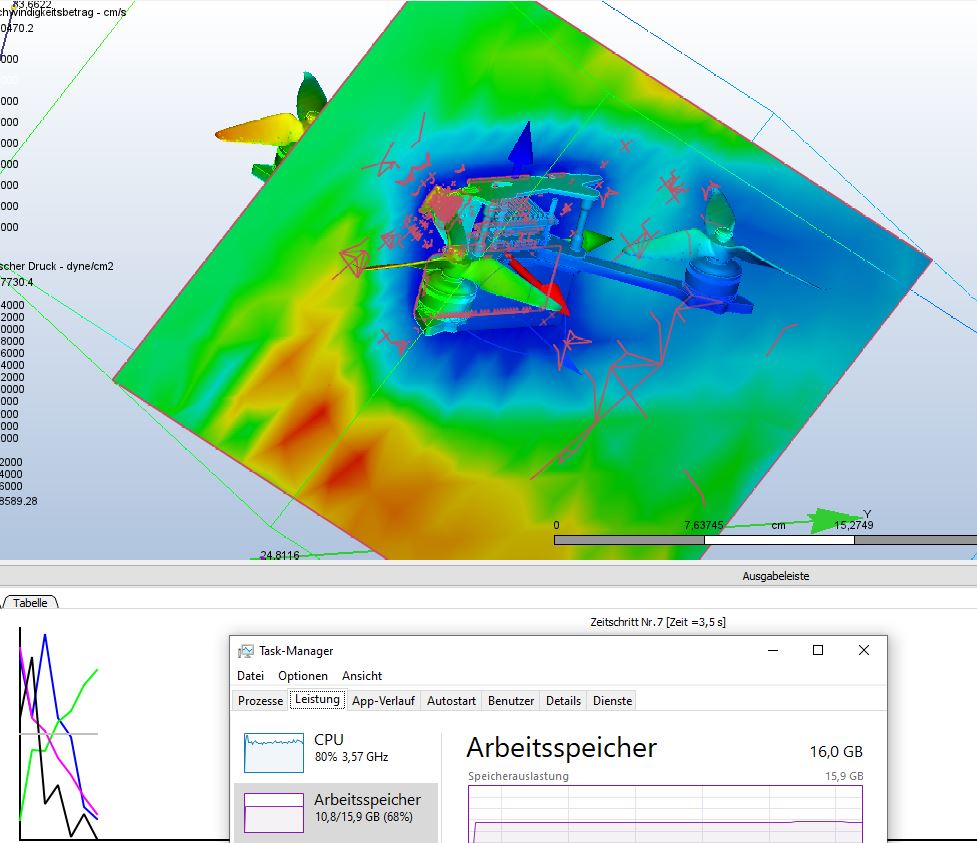Switch to the Benutzer tab

tap(511, 701)
